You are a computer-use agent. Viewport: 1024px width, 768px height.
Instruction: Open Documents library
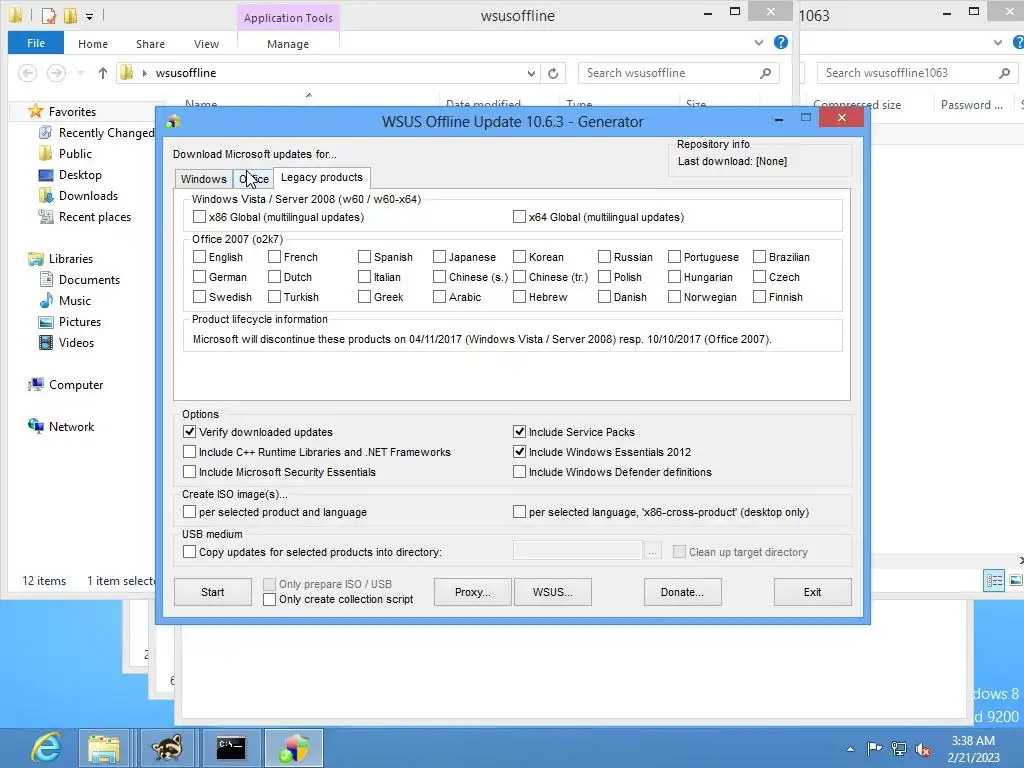click(80, 280)
